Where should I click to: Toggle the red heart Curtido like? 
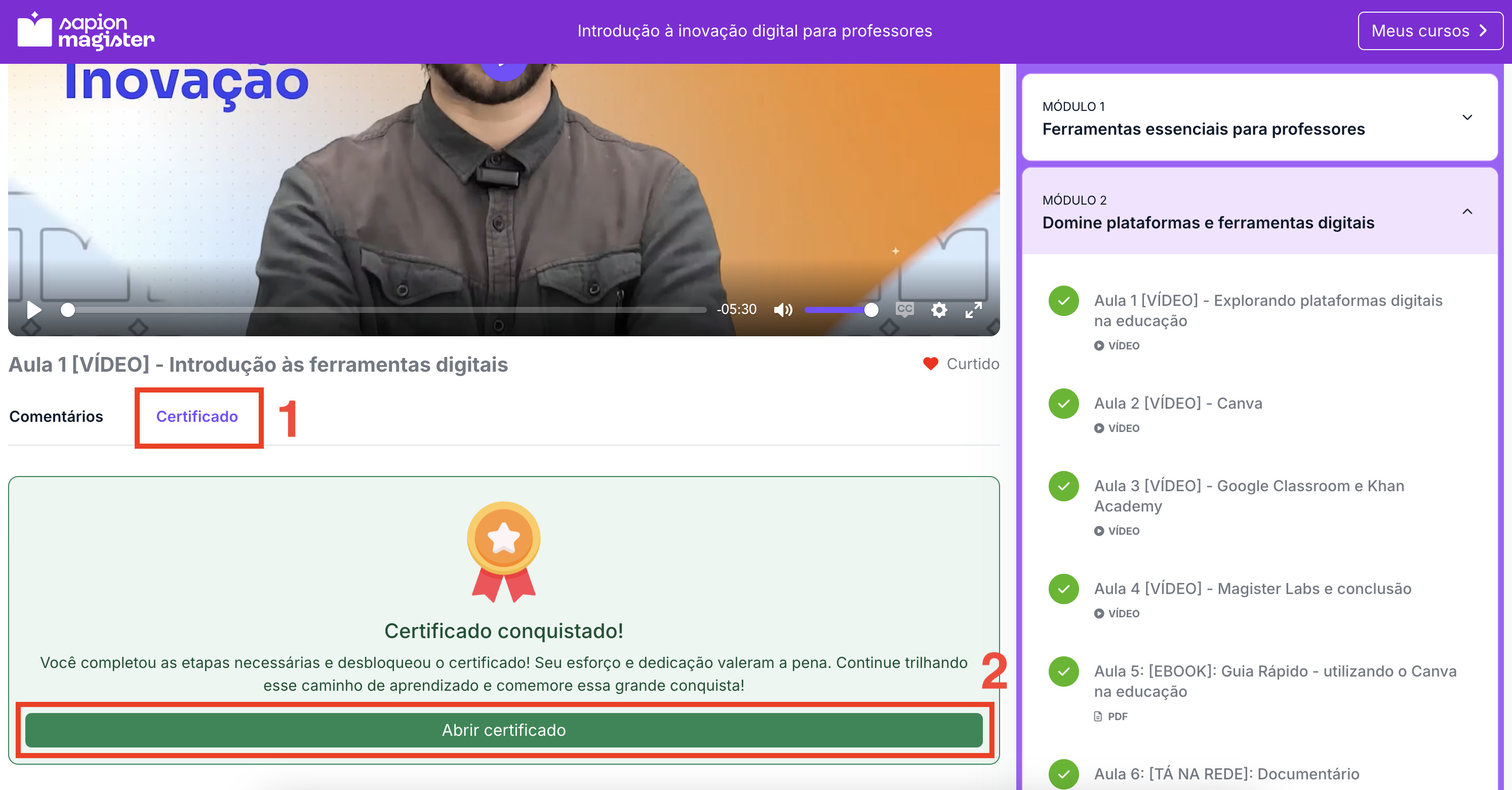pos(930,364)
